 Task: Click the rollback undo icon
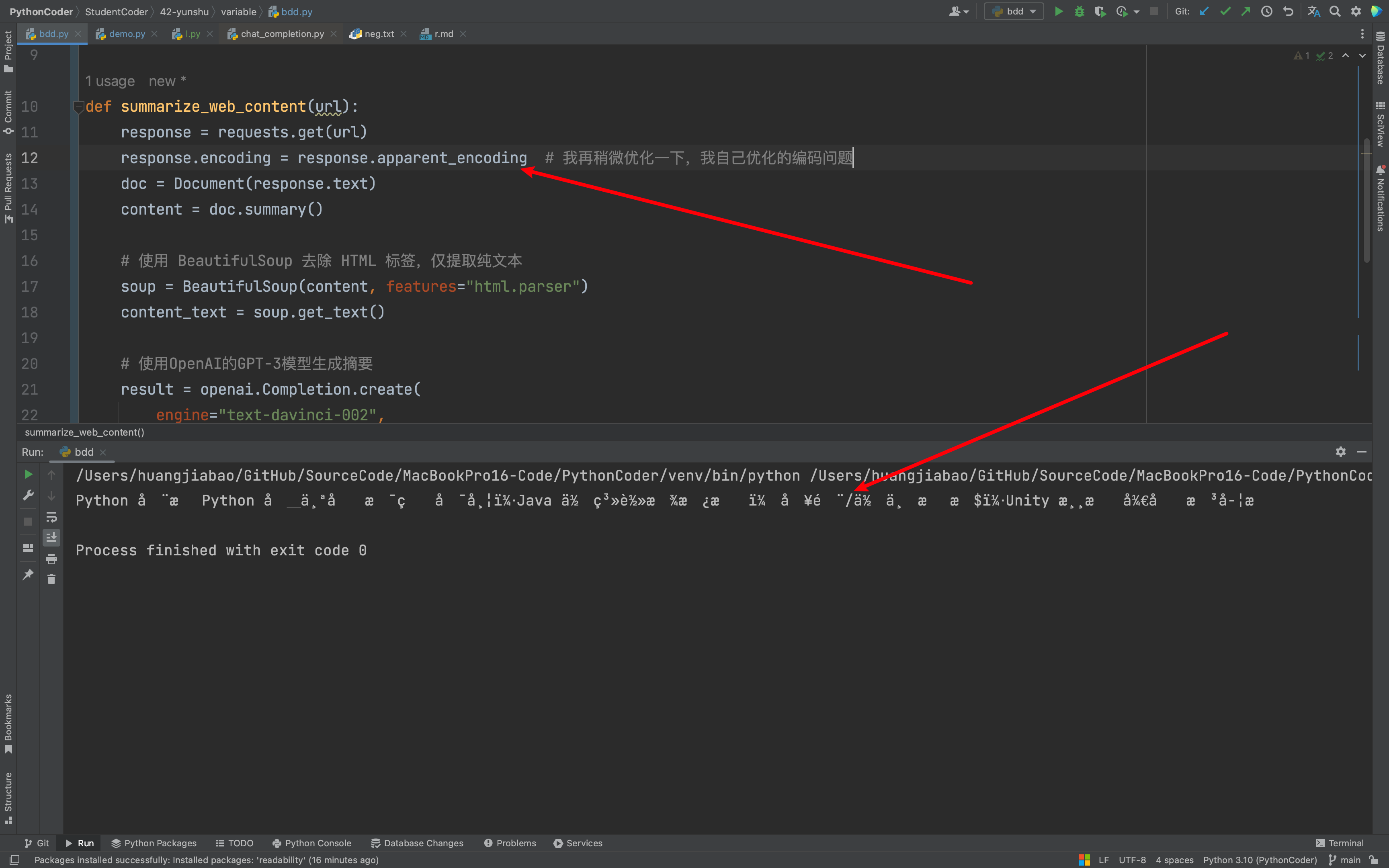pos(1288,12)
